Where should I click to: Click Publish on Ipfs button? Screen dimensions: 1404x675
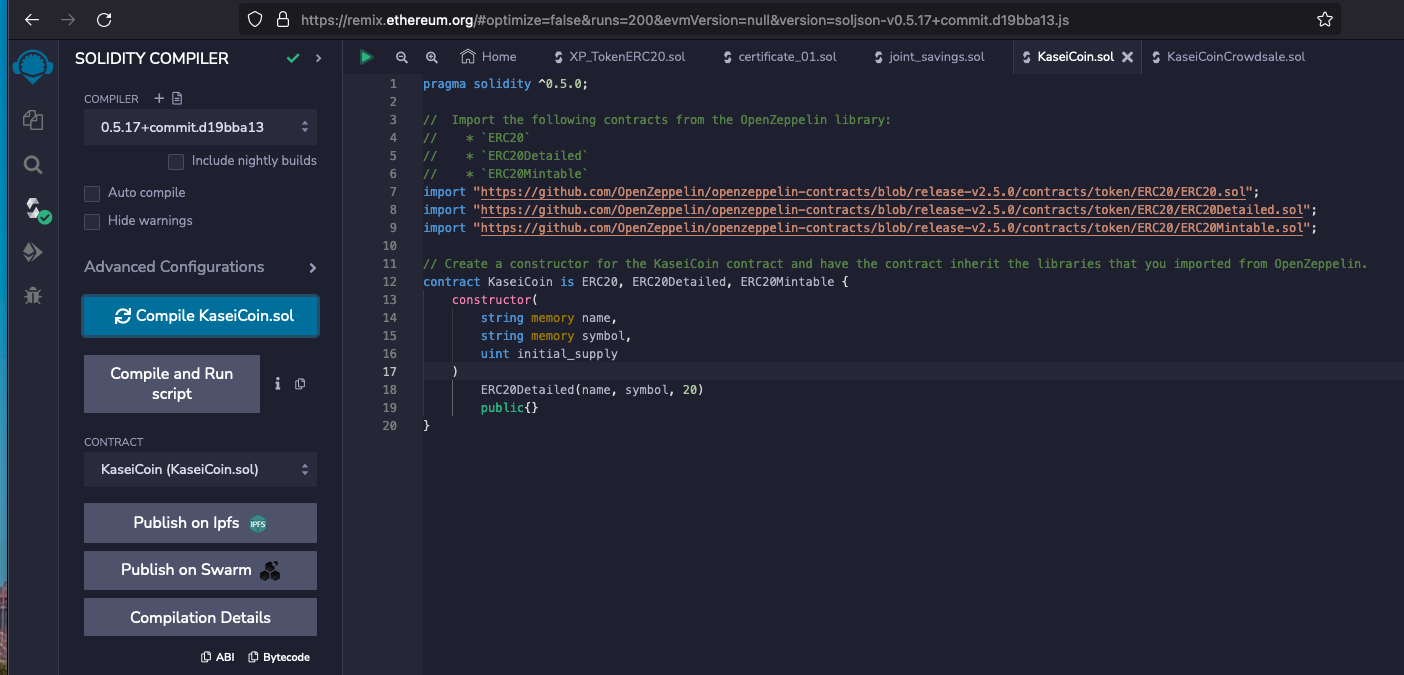tap(200, 523)
